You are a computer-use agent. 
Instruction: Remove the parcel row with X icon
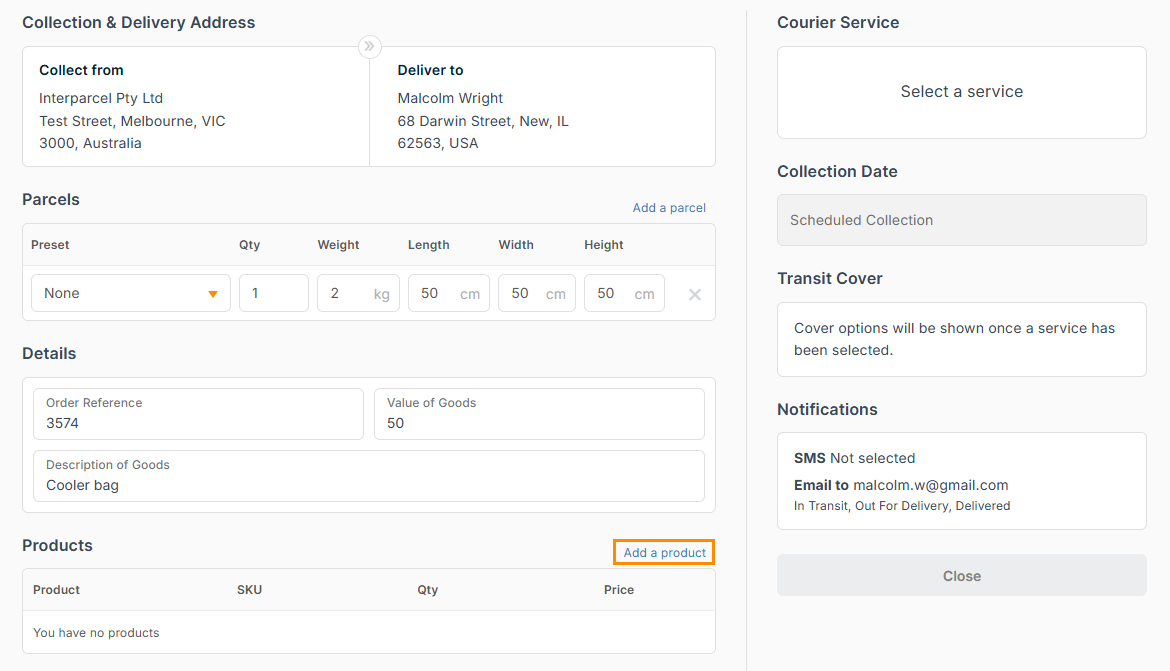coord(695,294)
